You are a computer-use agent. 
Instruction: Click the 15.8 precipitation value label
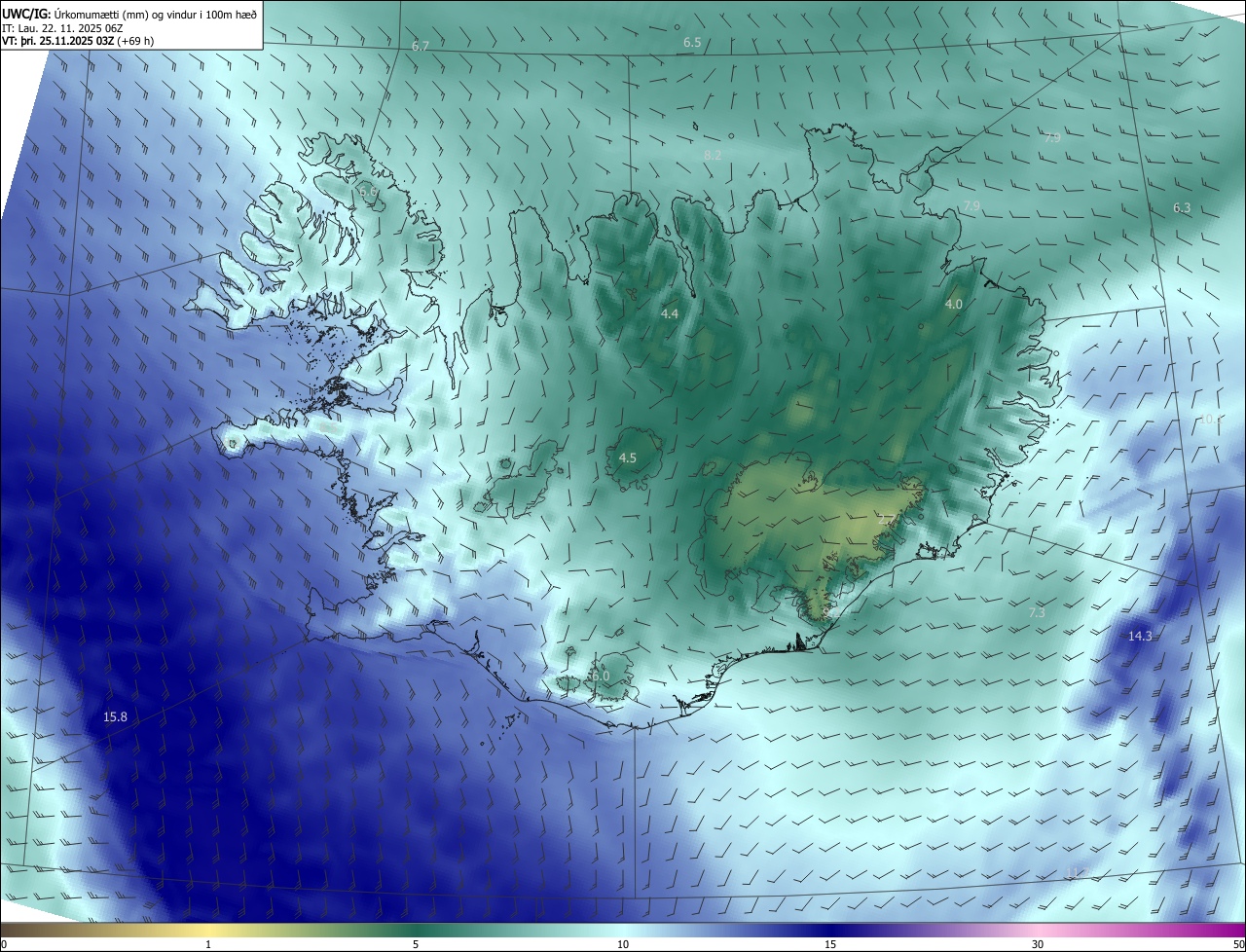[115, 717]
